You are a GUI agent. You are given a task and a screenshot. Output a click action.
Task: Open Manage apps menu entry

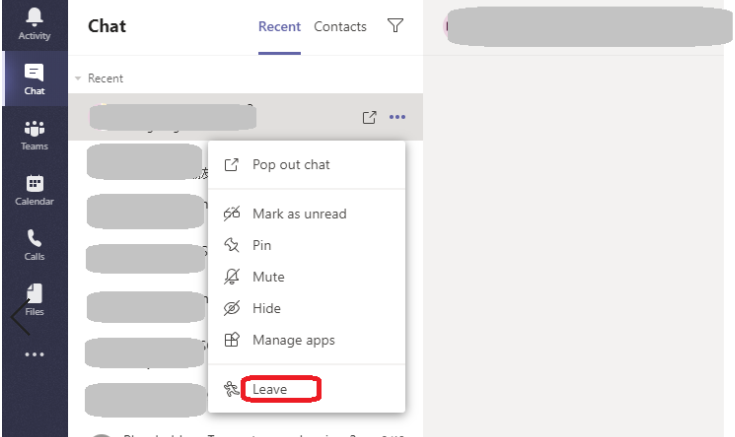307,340
